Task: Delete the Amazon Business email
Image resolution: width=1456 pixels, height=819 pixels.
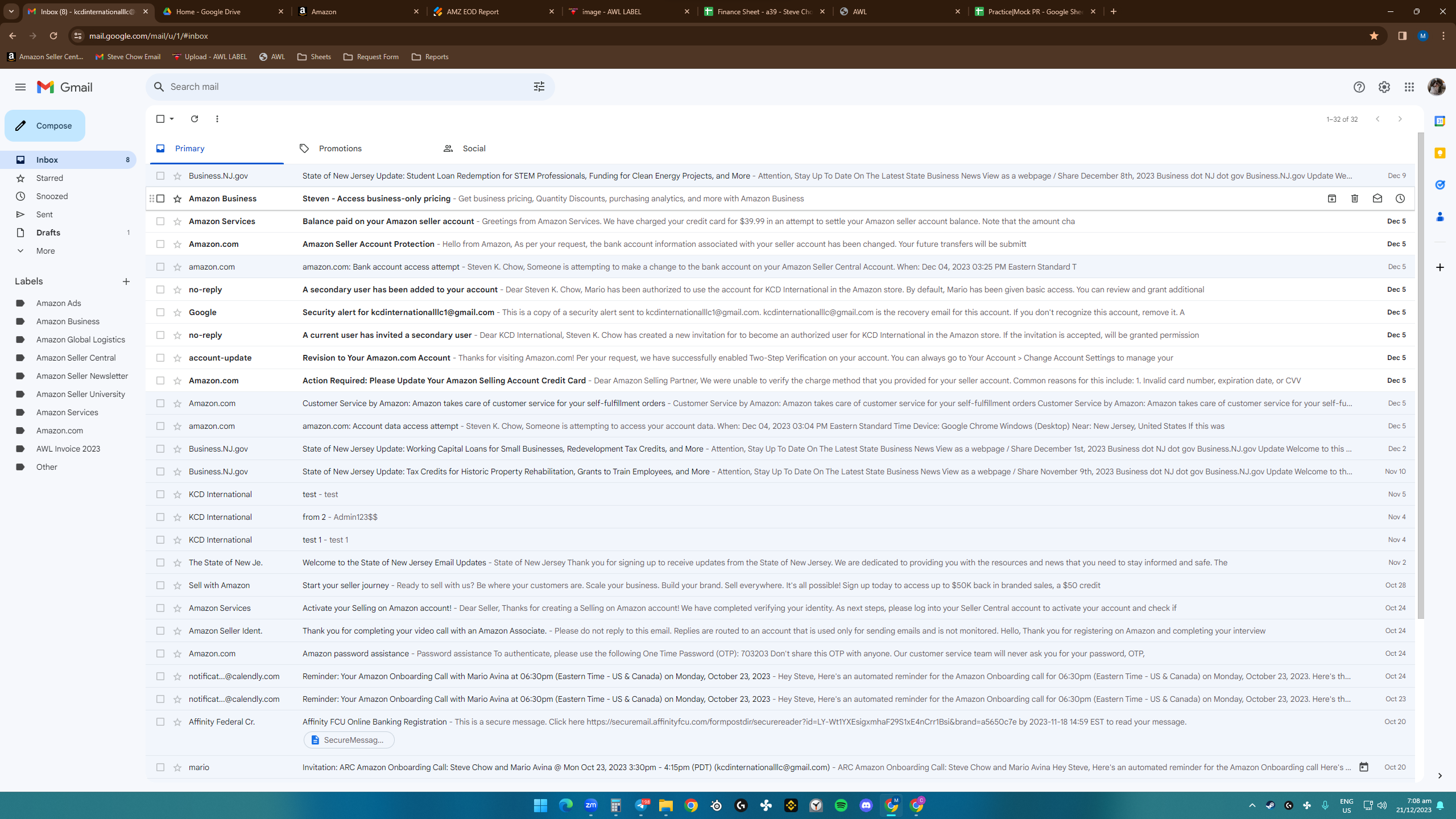Action: [x=1355, y=198]
